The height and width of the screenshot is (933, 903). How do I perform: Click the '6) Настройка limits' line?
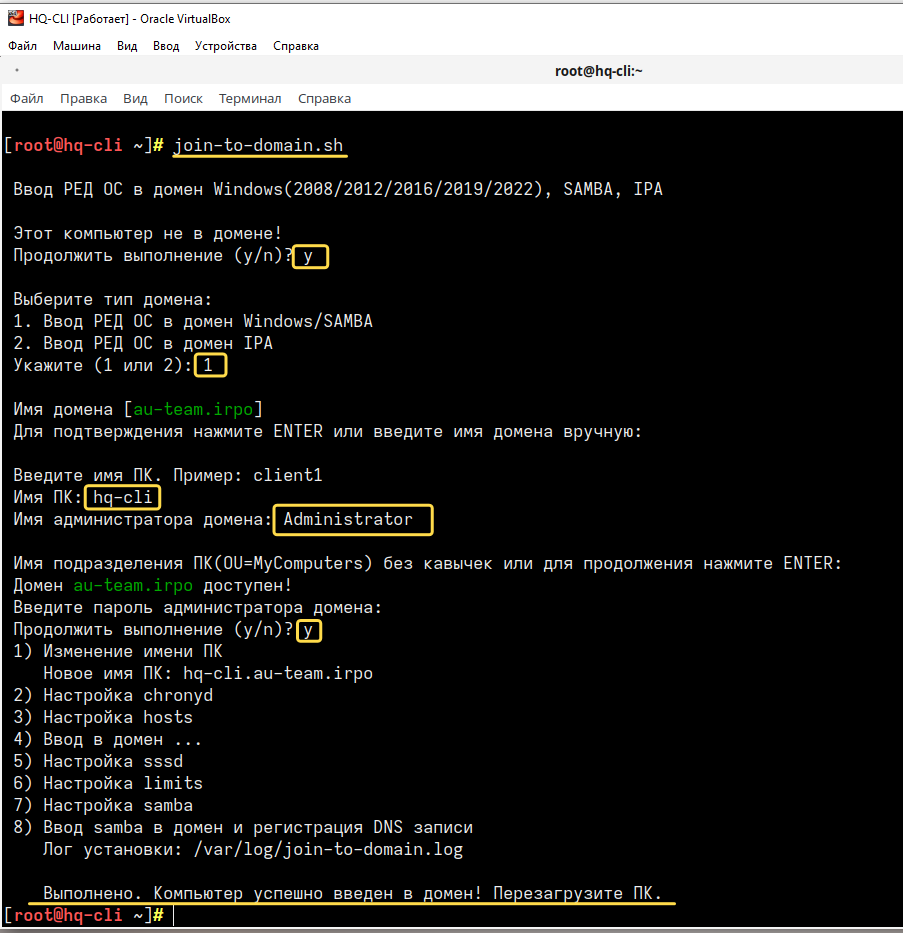tap(108, 784)
